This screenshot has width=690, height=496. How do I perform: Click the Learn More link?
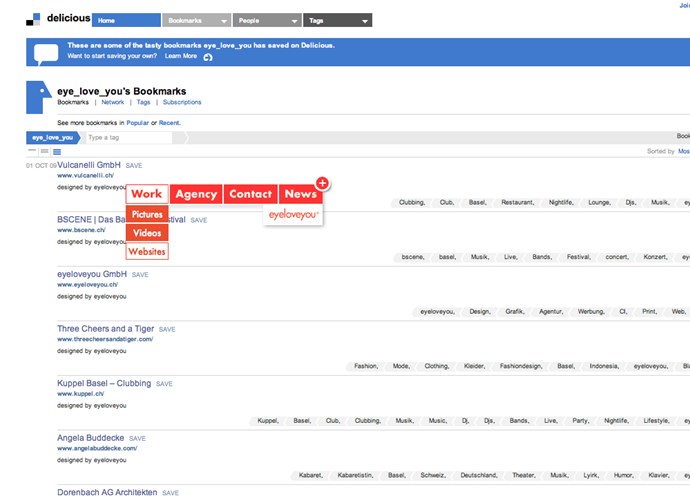(x=181, y=56)
